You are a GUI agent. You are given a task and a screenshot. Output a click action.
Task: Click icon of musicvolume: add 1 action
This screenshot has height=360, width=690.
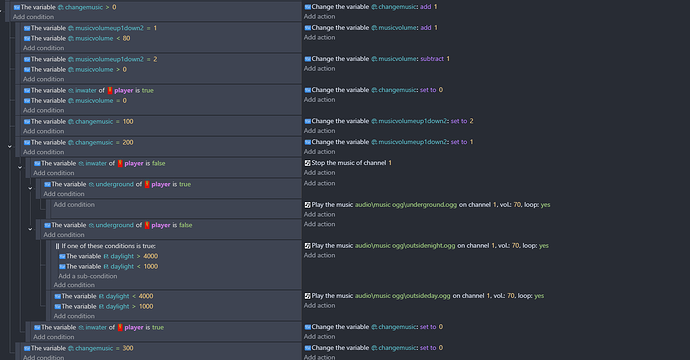pos(308,28)
